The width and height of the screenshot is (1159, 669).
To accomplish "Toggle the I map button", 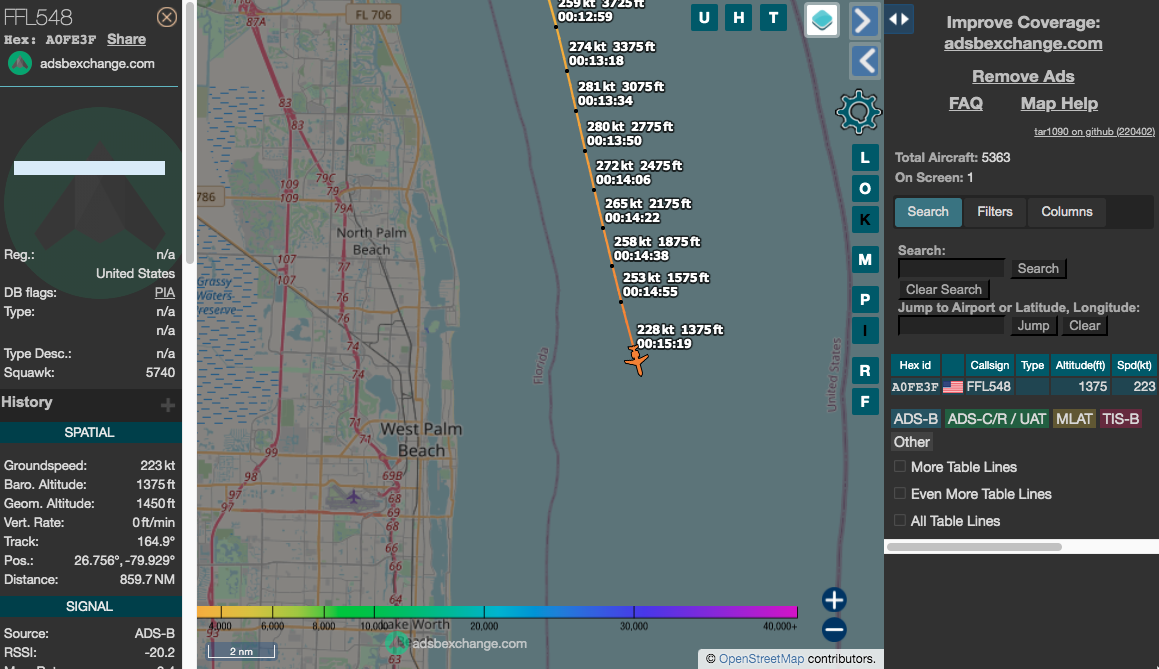I will pyautogui.click(x=865, y=330).
